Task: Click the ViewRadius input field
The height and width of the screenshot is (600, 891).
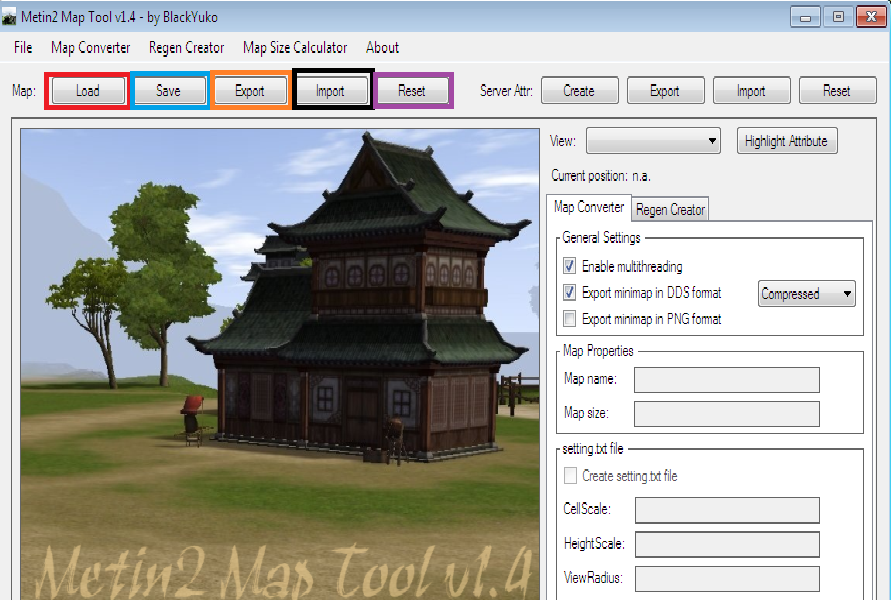Action: click(727, 578)
